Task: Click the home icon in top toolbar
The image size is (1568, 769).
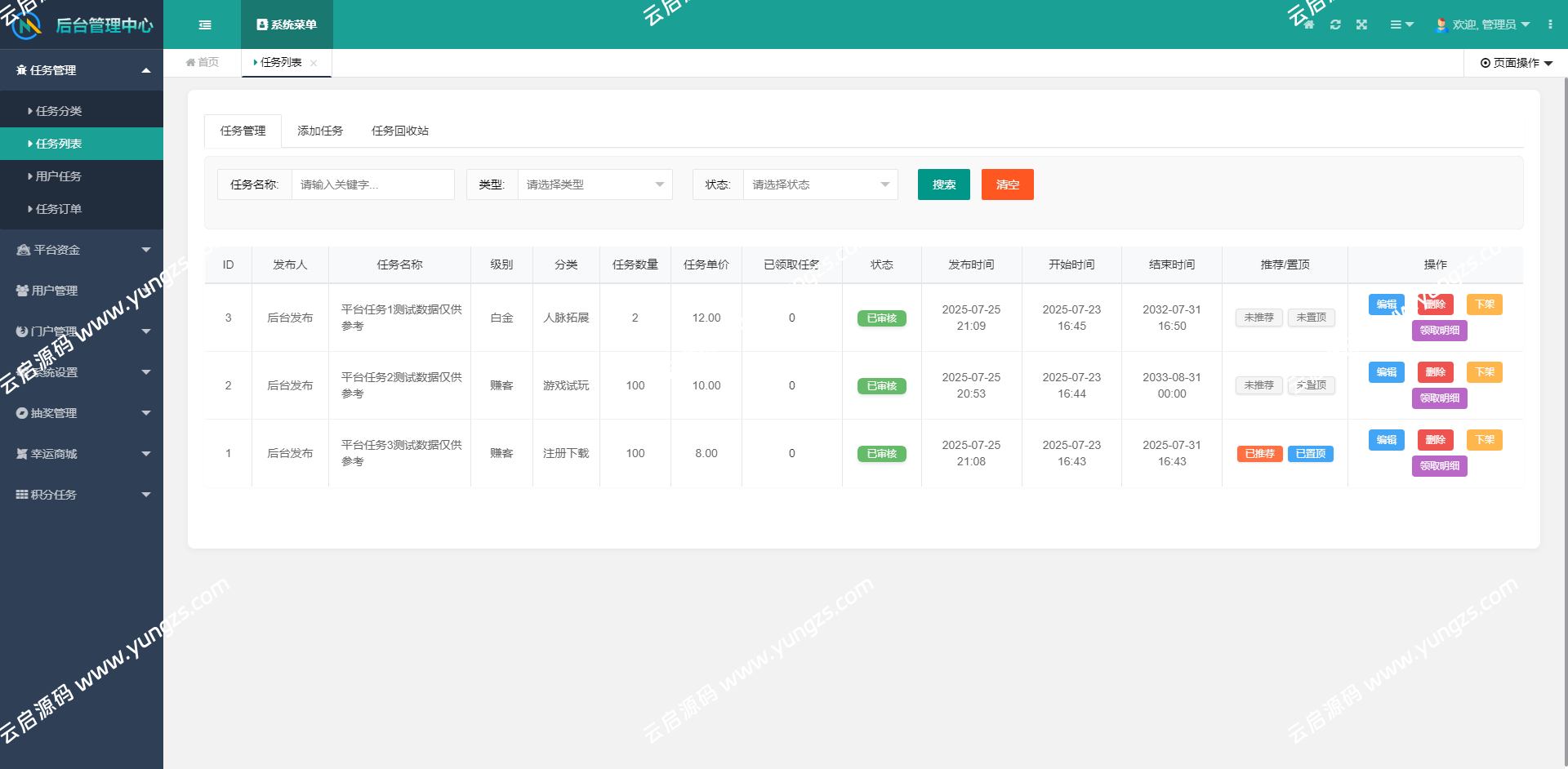Action: point(1307,24)
